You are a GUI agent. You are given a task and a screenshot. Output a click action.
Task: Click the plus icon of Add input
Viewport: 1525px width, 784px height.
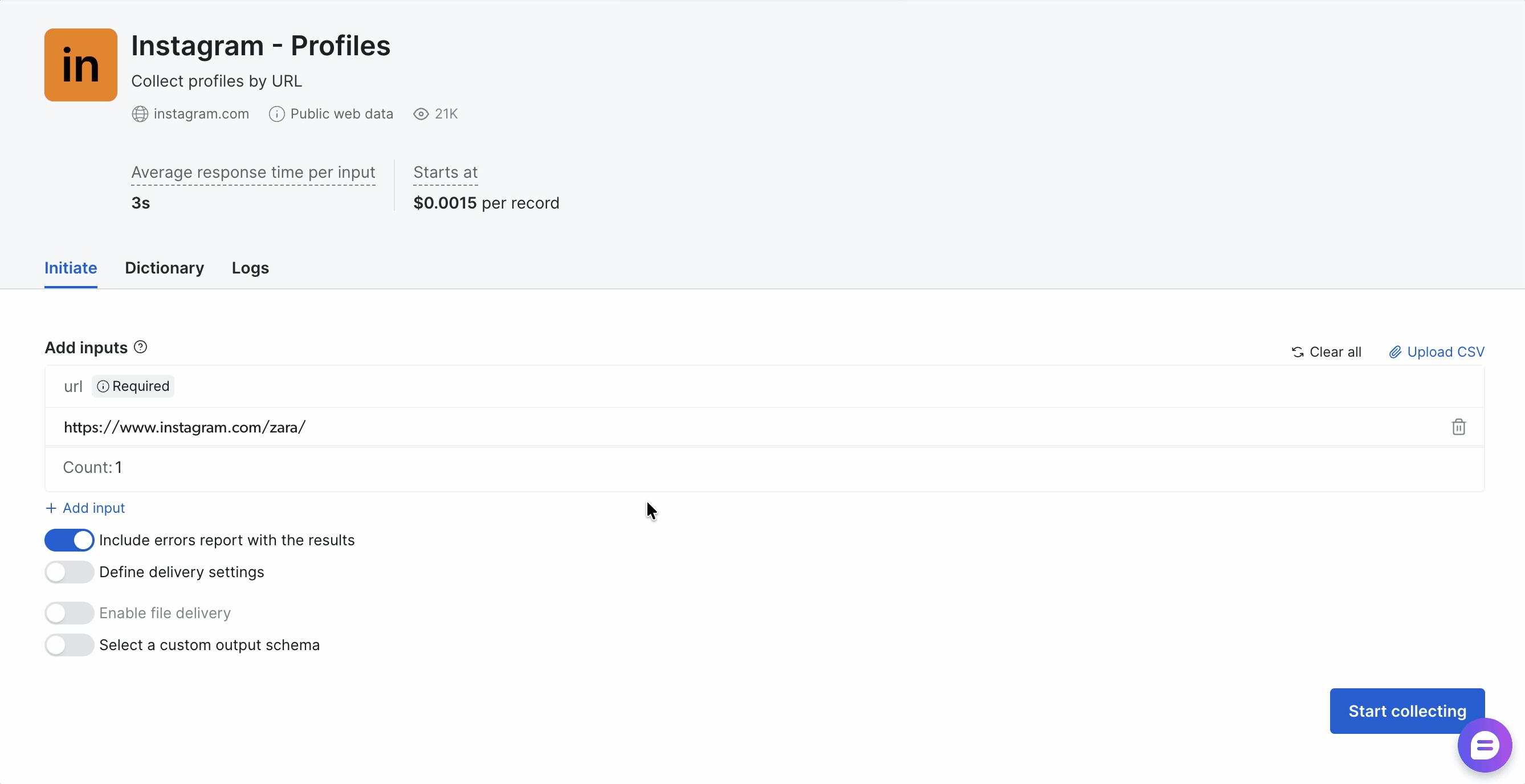click(x=51, y=508)
